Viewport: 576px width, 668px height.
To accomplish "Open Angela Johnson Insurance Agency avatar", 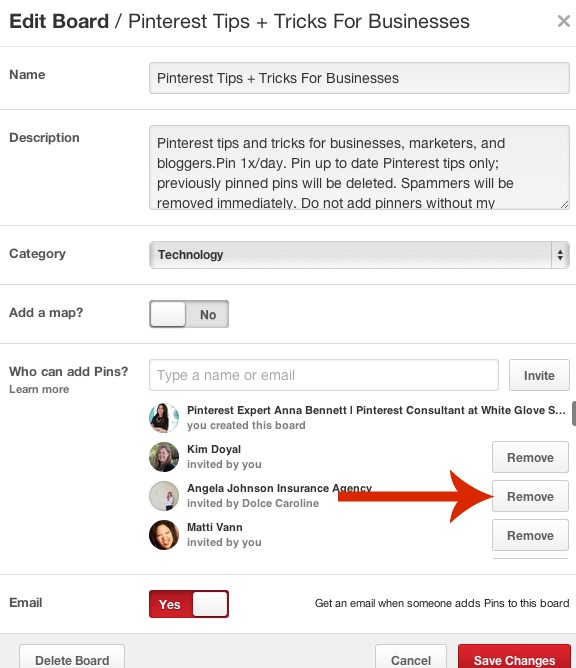I will point(164,495).
